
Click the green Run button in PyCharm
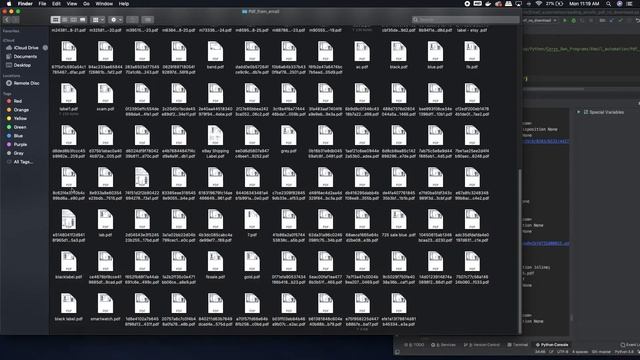565,20
